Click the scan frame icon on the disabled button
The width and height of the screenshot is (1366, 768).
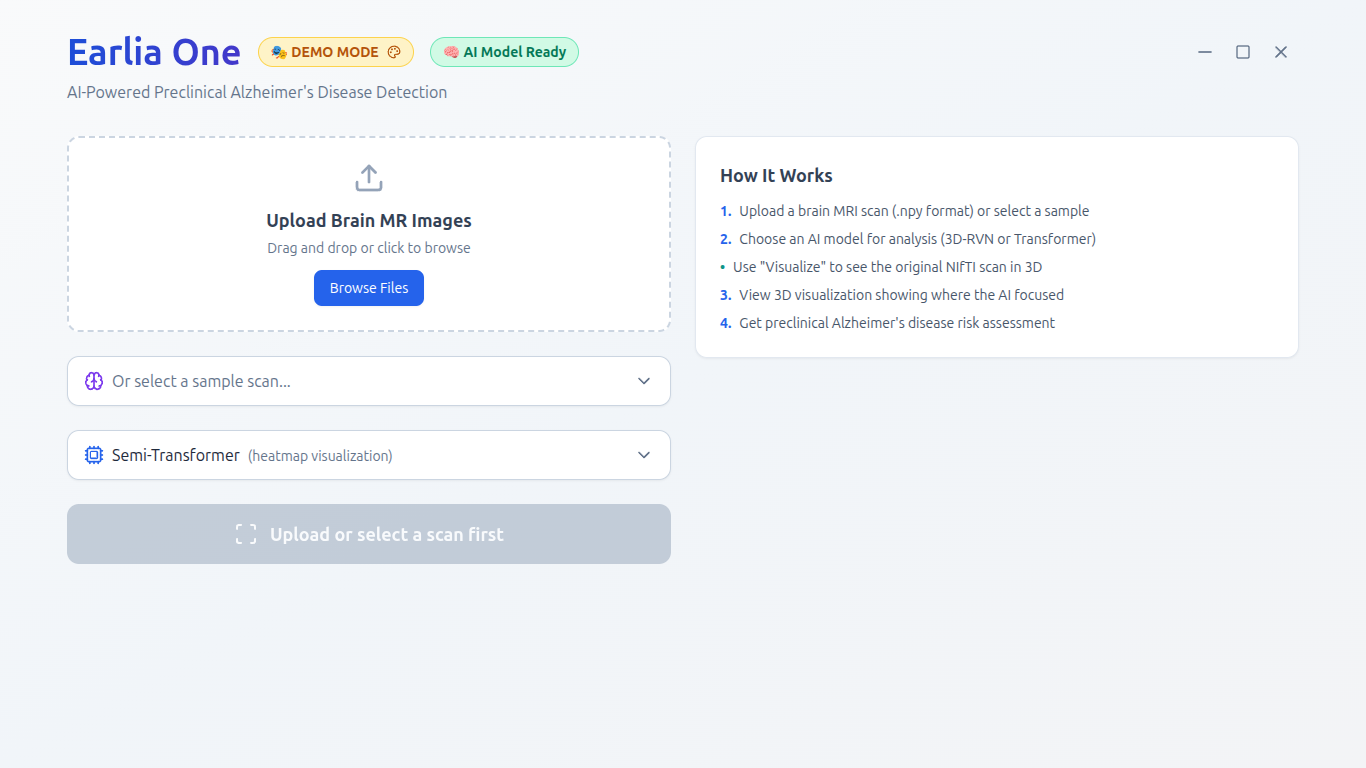[245, 534]
